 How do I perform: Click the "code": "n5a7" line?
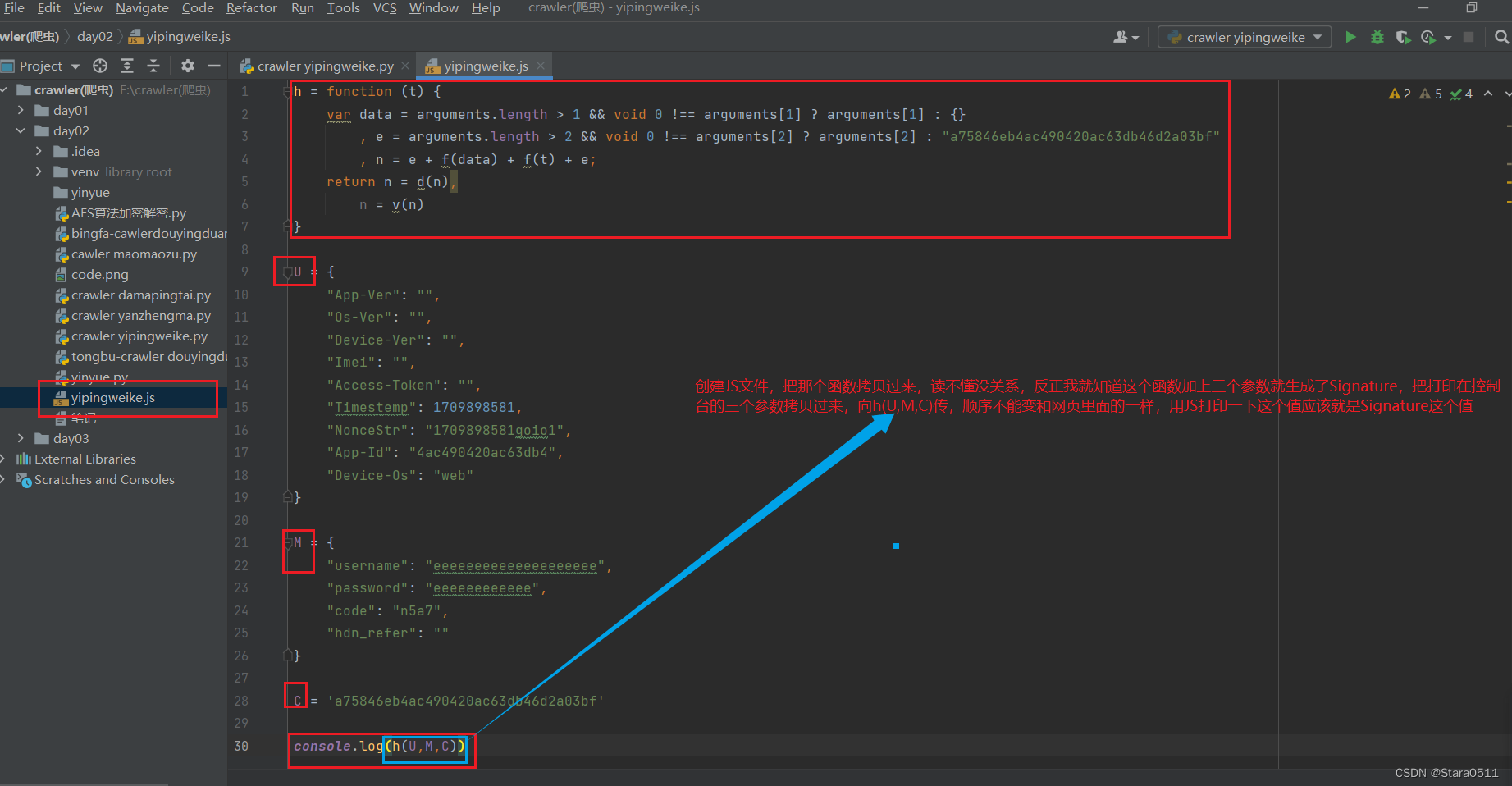(387, 610)
